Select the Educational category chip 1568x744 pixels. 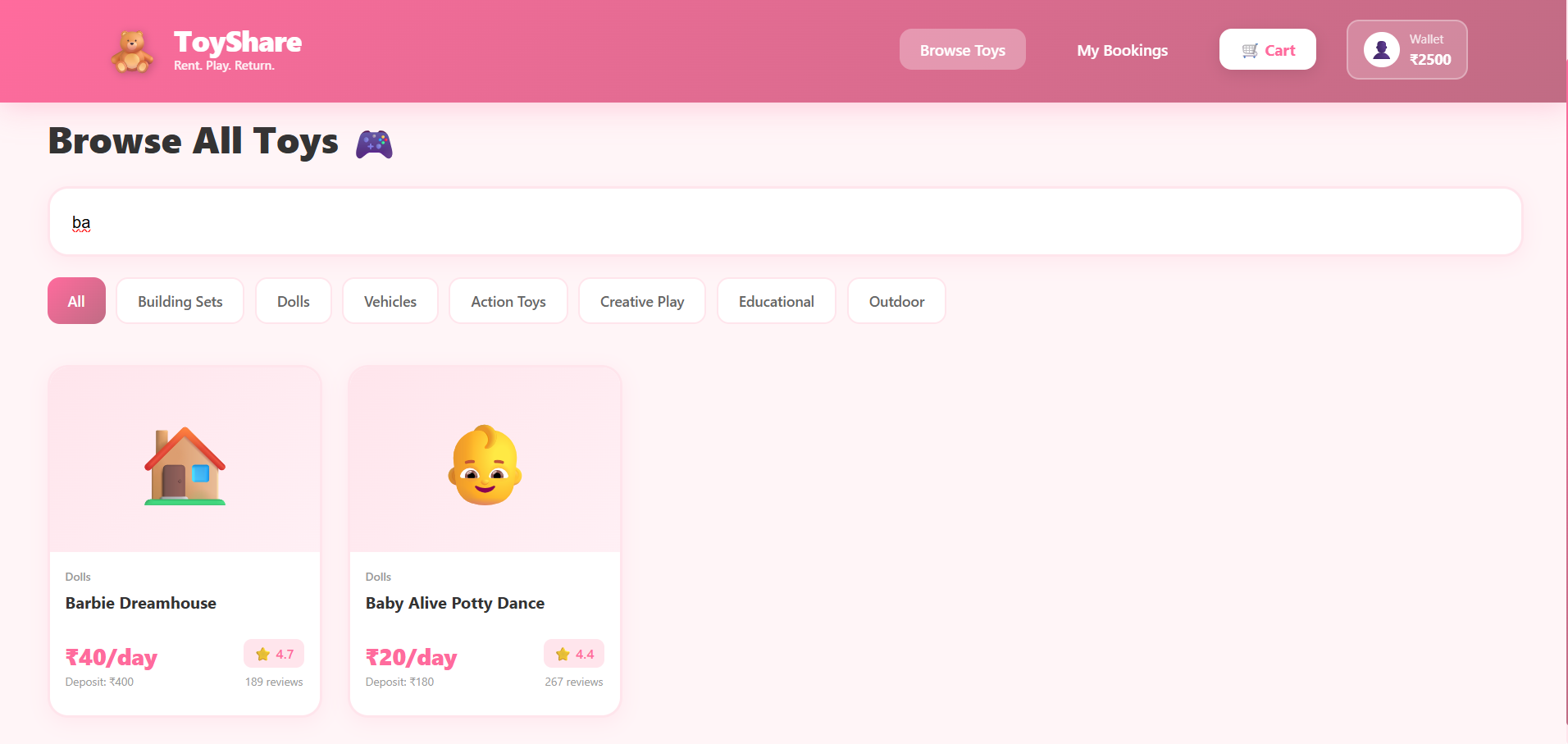pos(776,301)
